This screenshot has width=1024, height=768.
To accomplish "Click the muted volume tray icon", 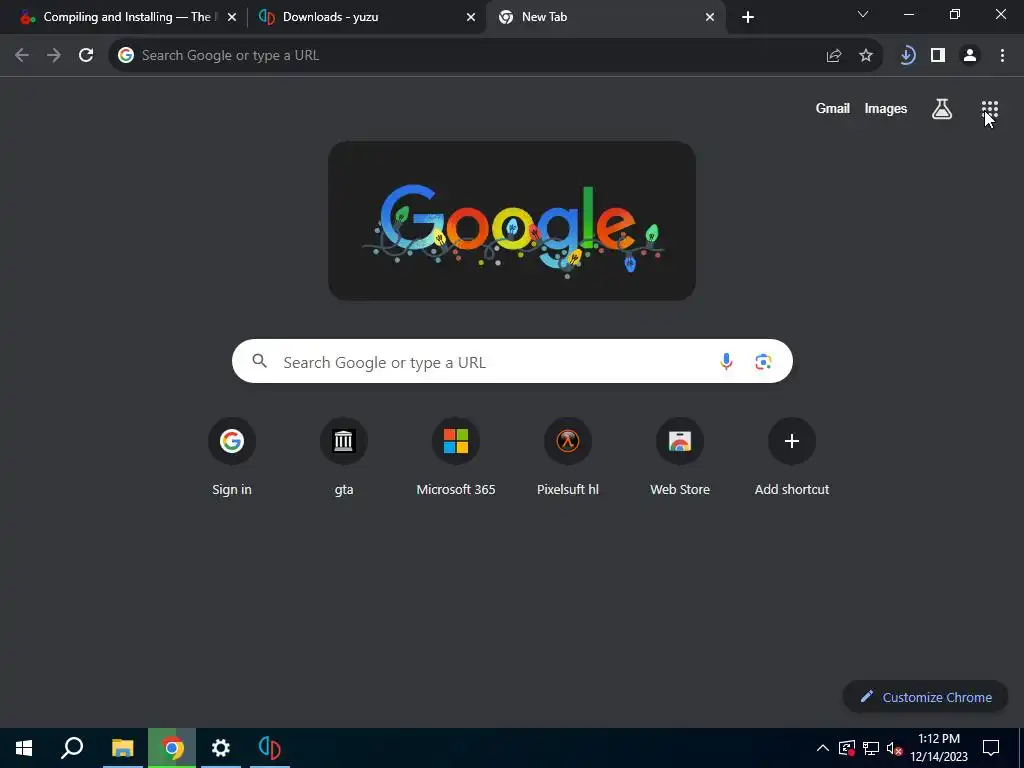I will (894, 748).
